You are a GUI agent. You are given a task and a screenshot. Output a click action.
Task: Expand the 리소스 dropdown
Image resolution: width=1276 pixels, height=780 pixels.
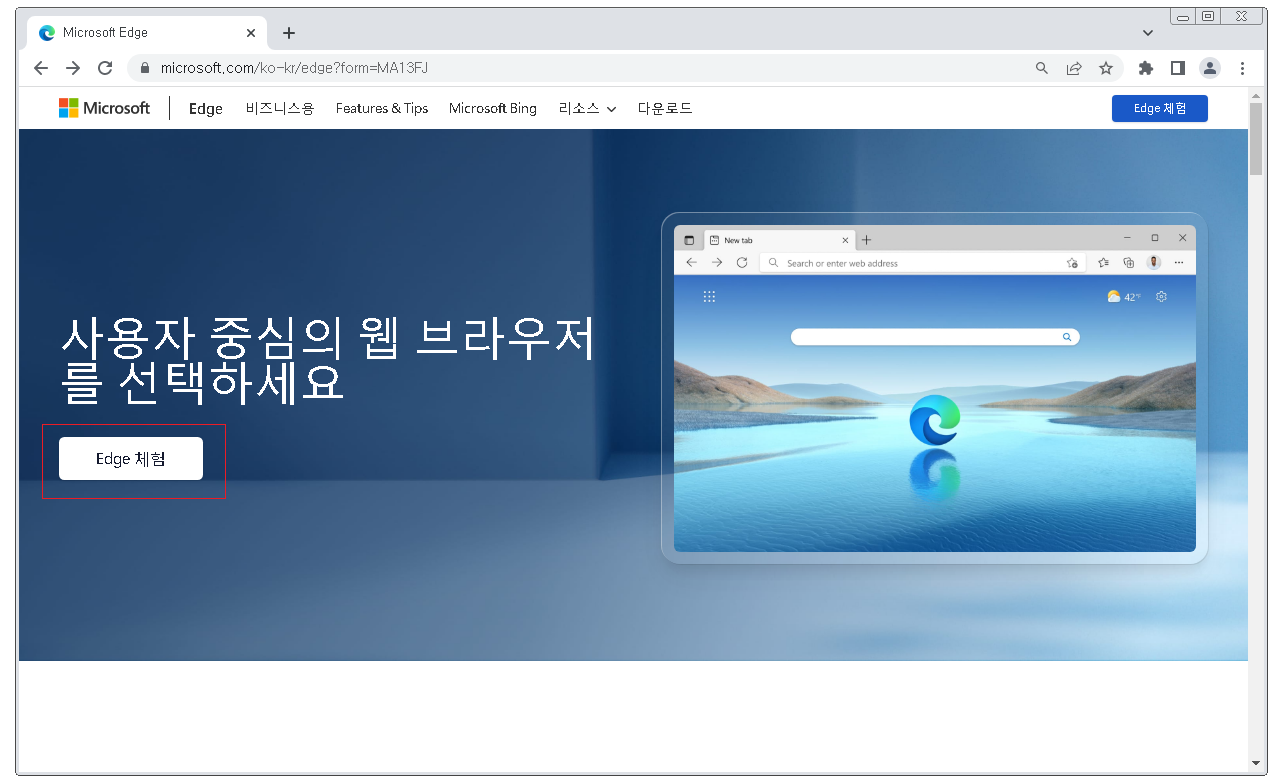click(587, 108)
